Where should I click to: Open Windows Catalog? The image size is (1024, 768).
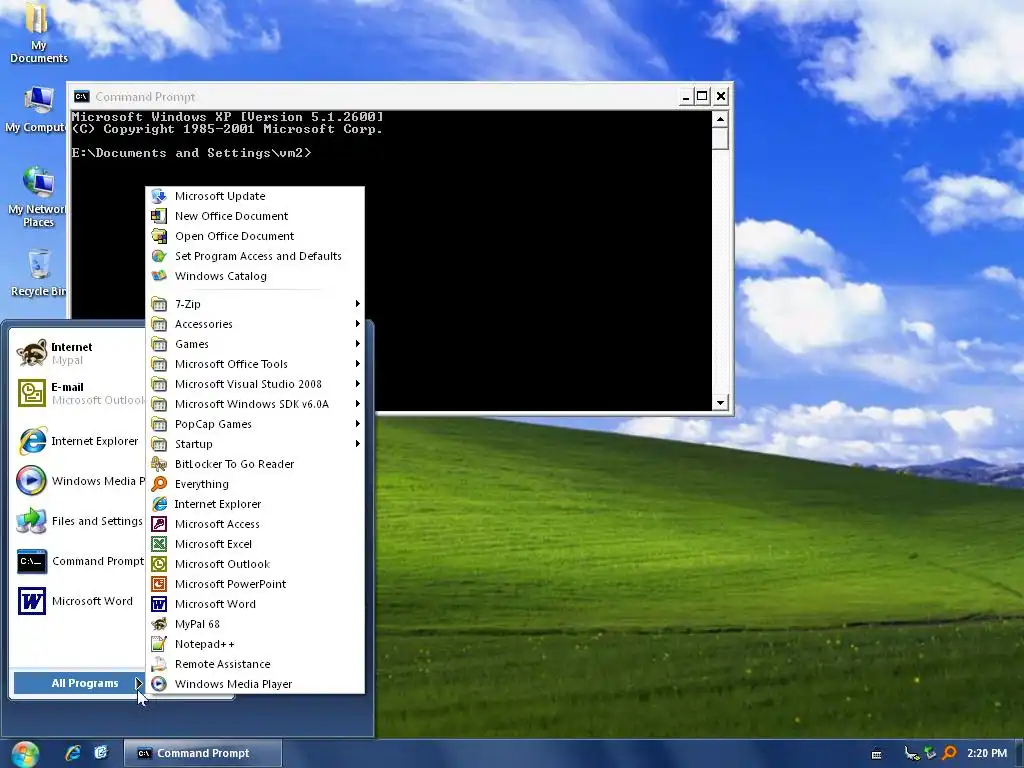click(x=255, y=276)
